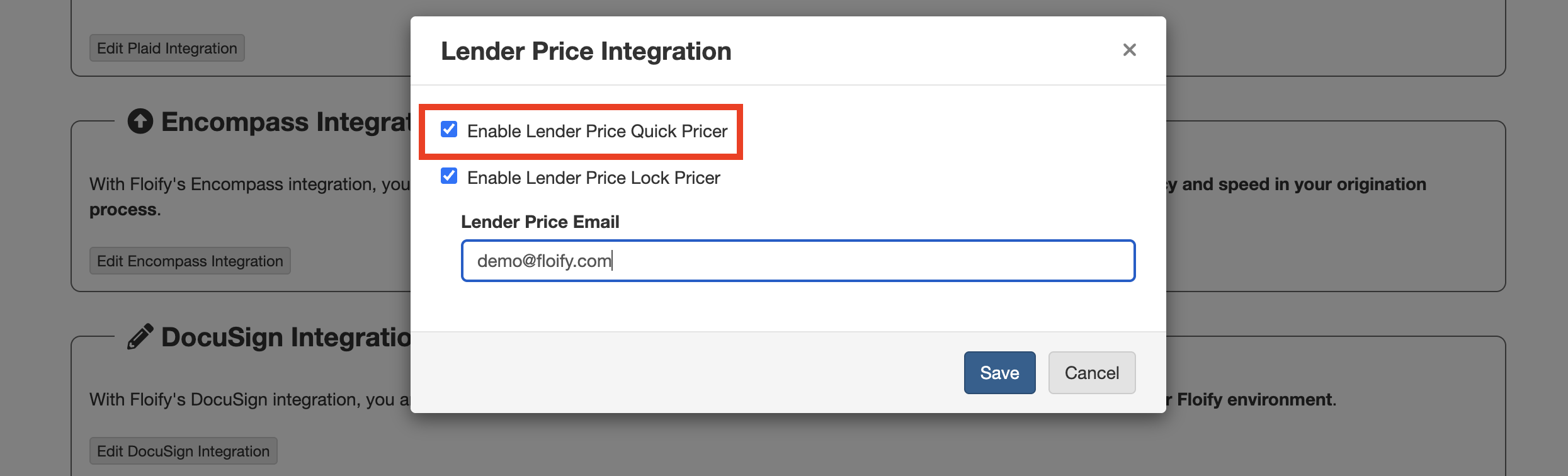Viewport: 1568px width, 476px height.
Task: Click the Save button
Action: pos(999,372)
